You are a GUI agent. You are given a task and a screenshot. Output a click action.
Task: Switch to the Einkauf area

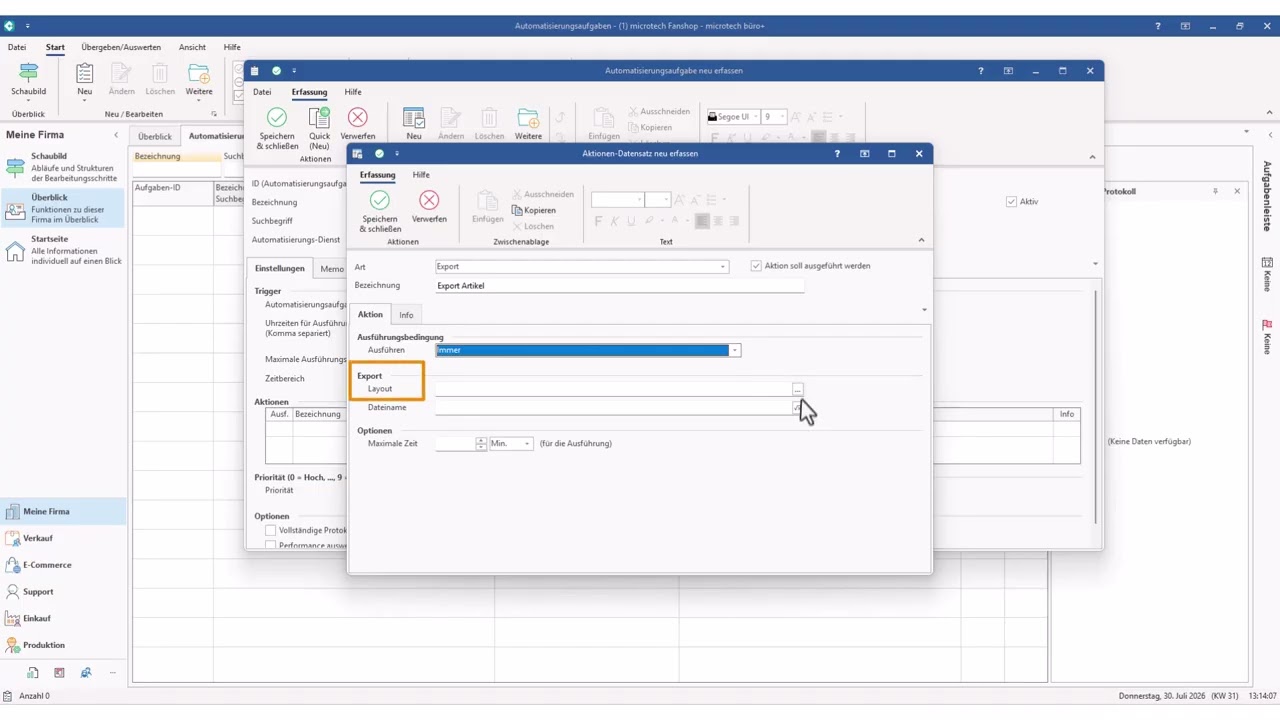64,618
